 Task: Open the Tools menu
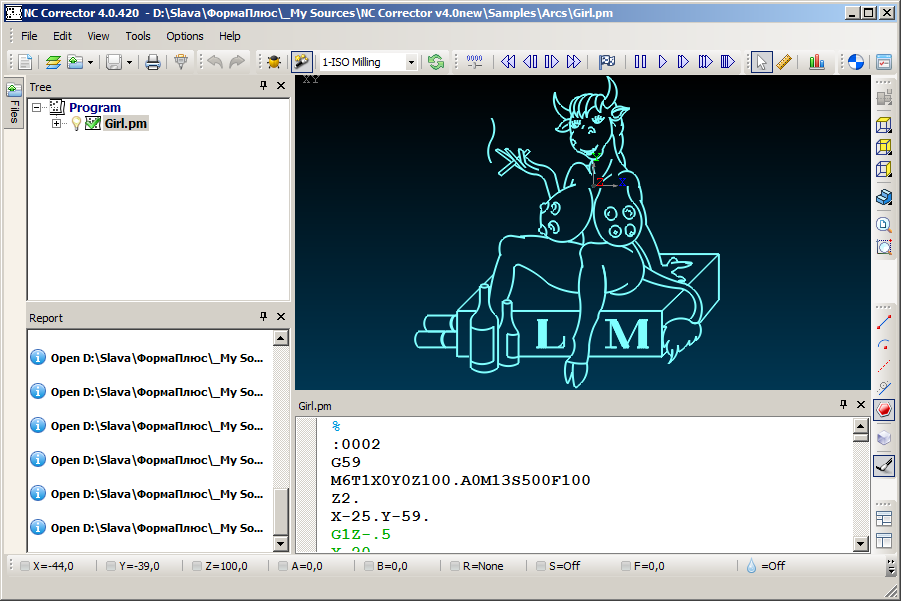138,36
